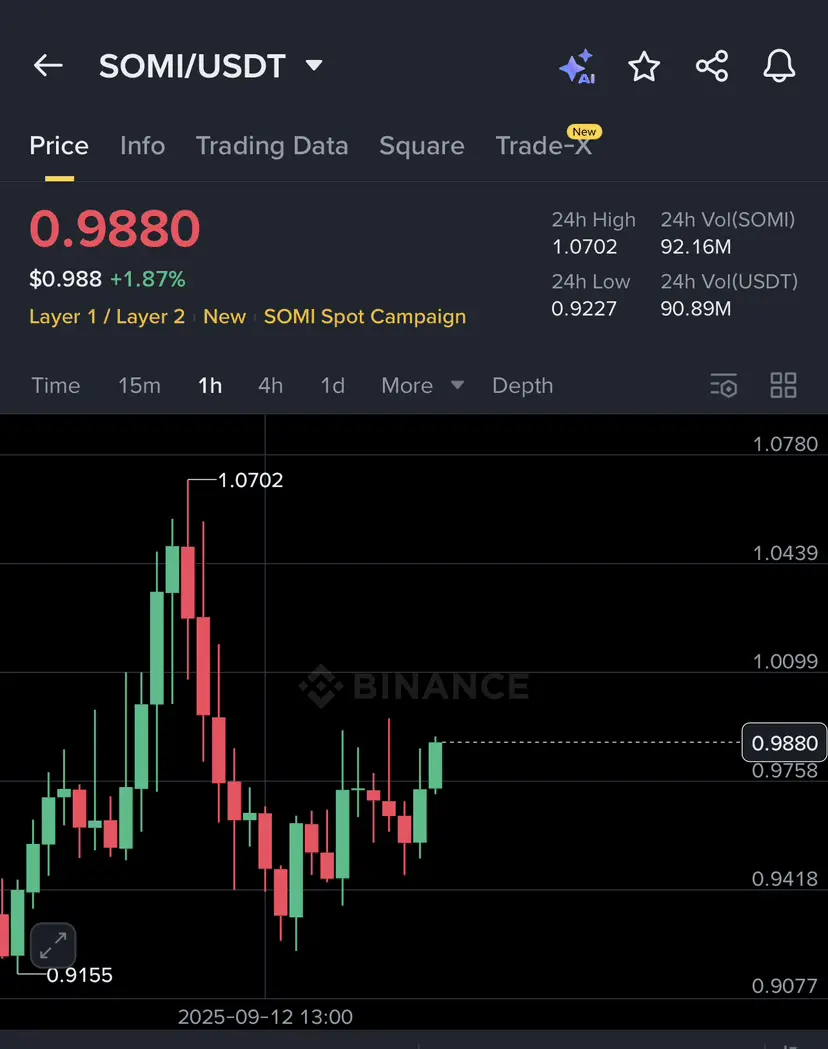Switch to the Price tab
The height and width of the screenshot is (1049, 828).
pyautogui.click(x=59, y=146)
